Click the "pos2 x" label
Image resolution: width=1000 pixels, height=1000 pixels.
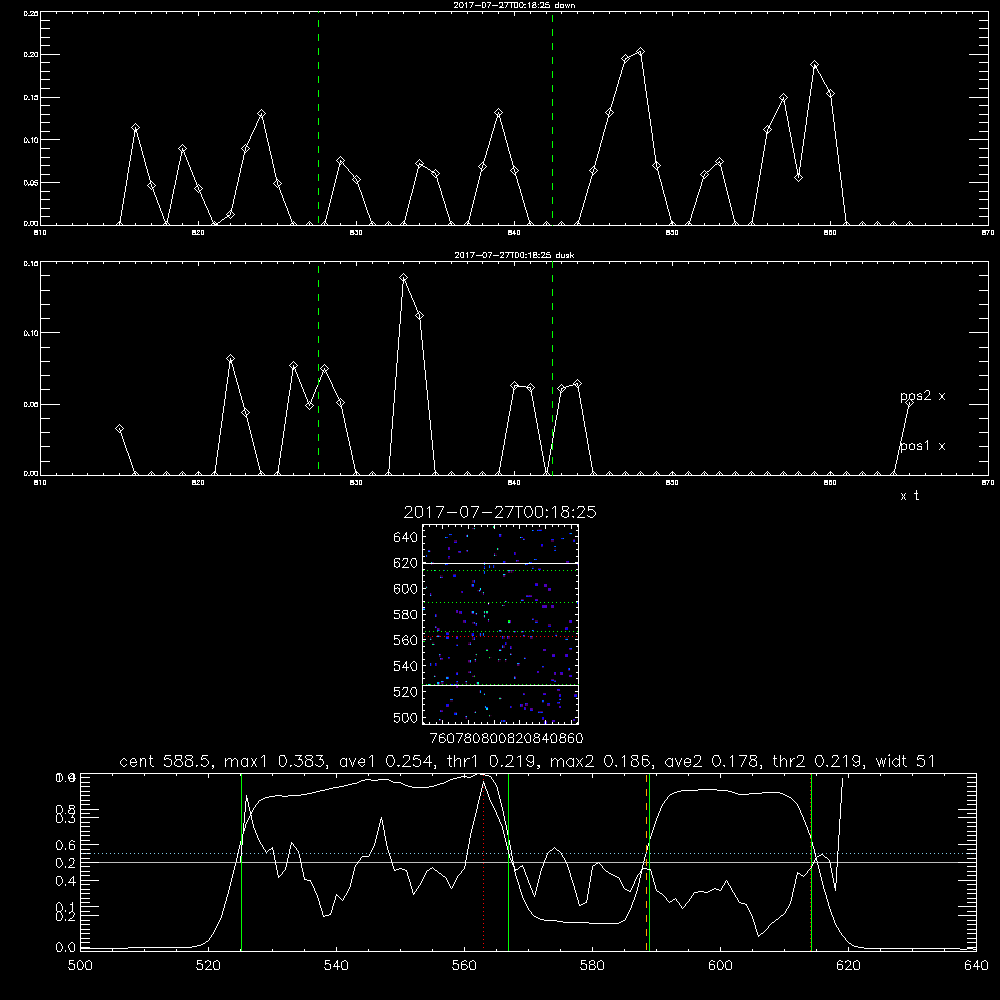pos(922,396)
